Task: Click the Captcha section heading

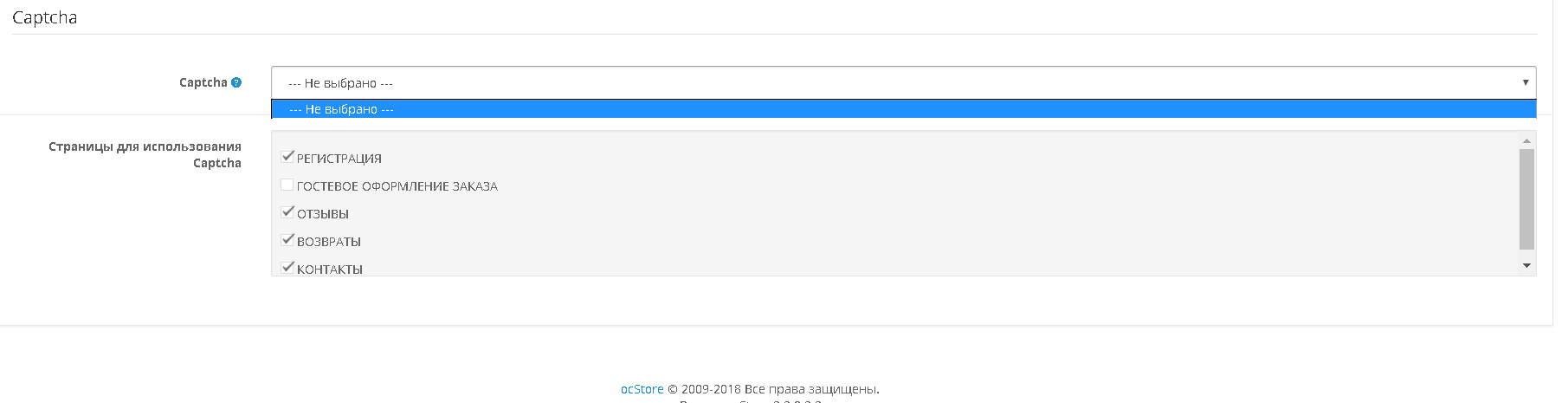Action: coord(44,17)
